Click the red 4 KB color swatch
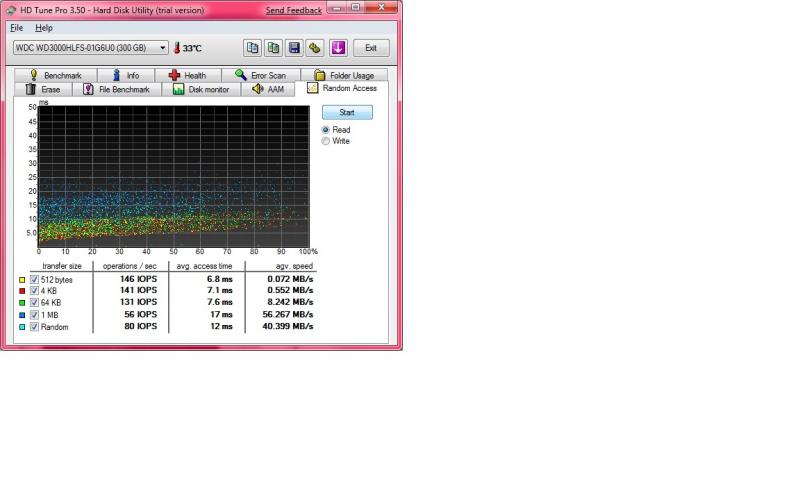Image resolution: width=800 pixels, height=500 pixels. (22, 291)
